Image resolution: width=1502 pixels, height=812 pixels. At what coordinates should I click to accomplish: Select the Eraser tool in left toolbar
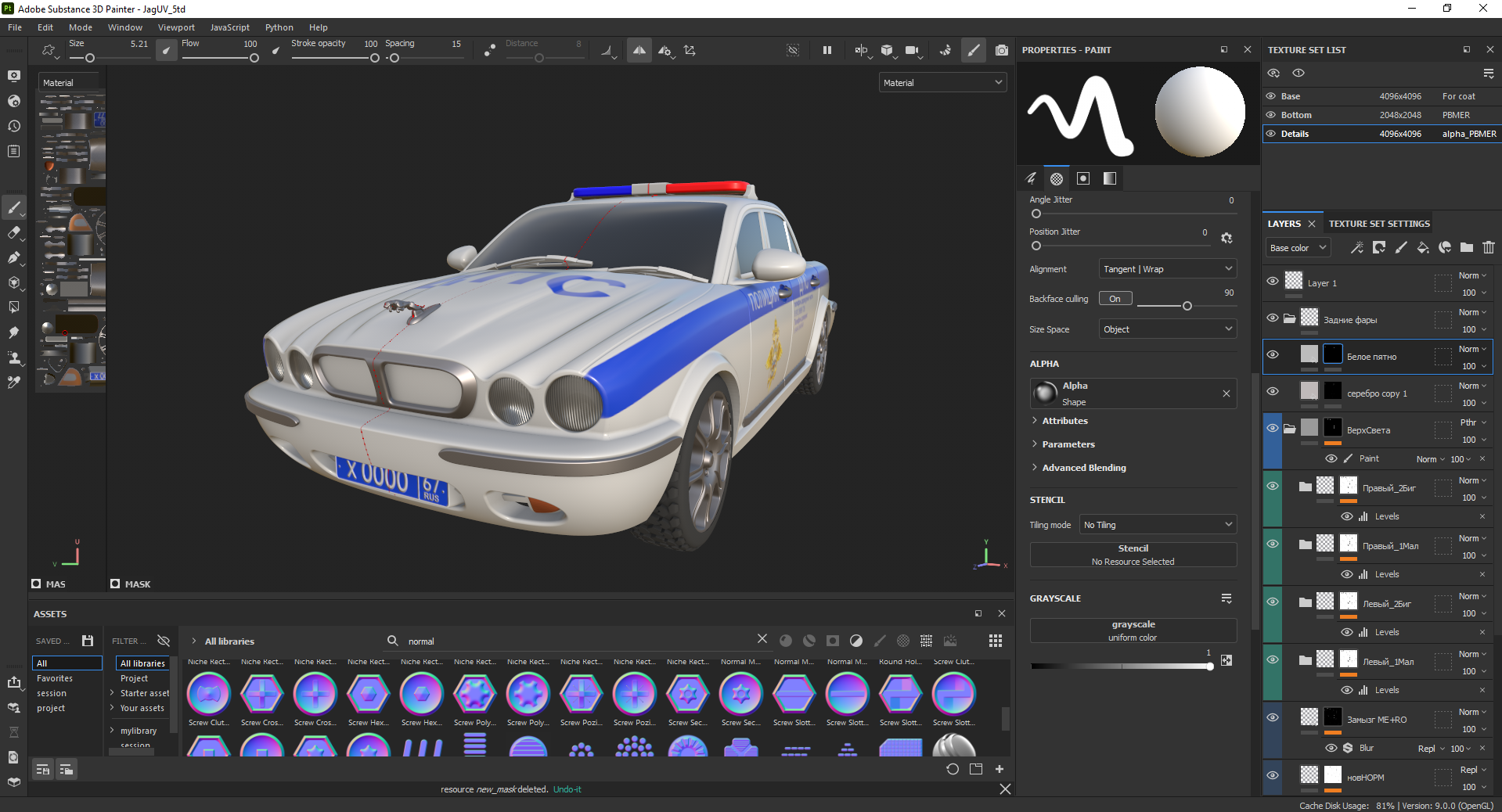[x=14, y=232]
